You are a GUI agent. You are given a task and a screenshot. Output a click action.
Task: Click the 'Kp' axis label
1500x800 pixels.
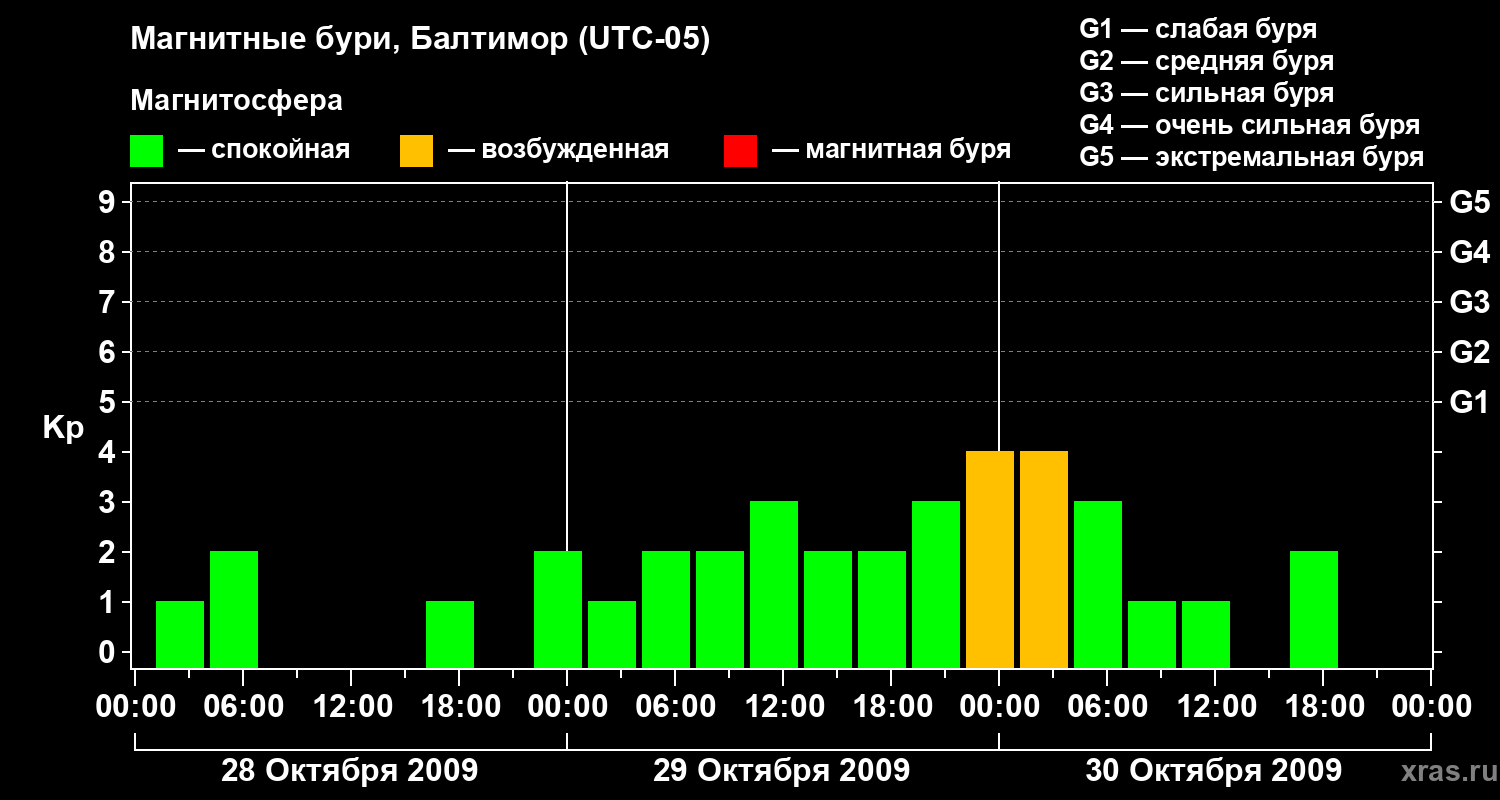coord(63,429)
